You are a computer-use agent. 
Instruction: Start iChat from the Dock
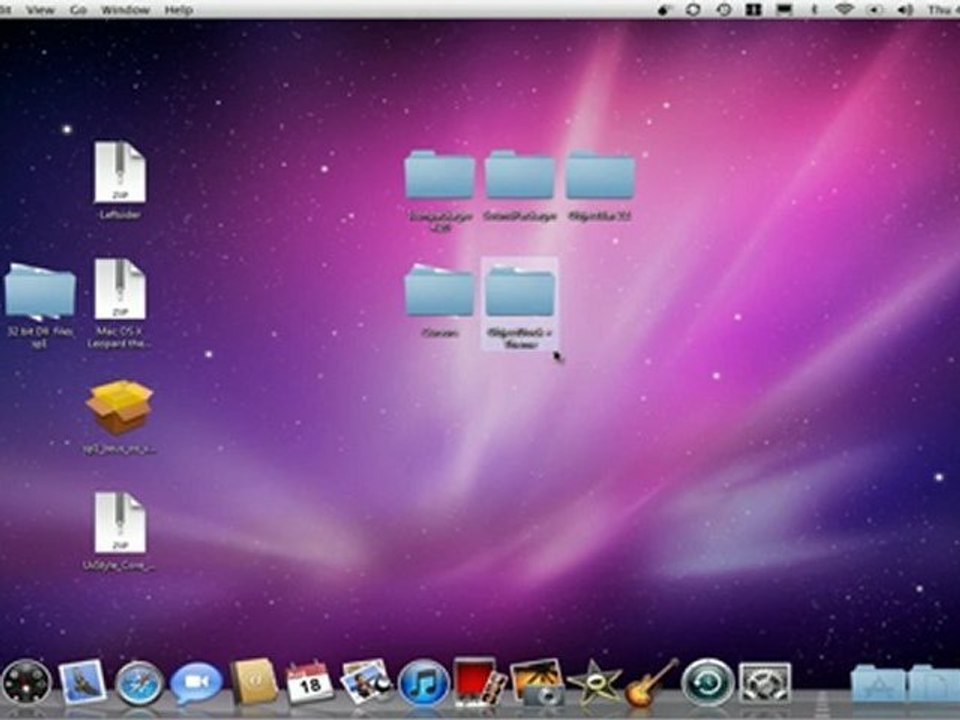196,684
